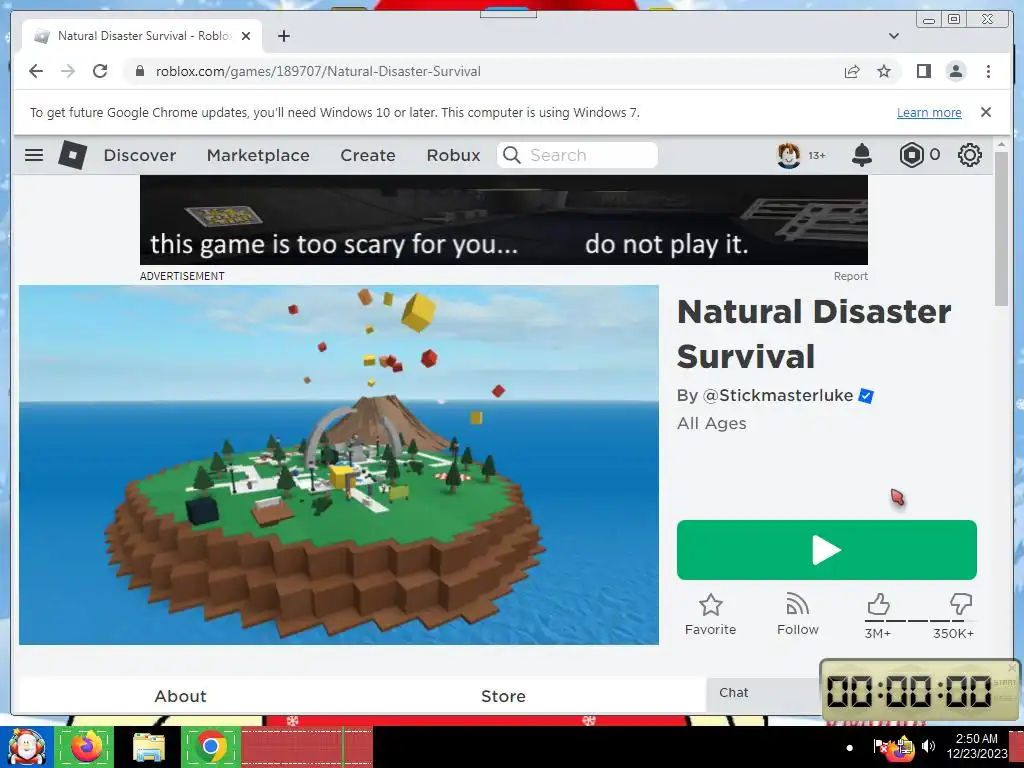Viewport: 1024px width, 768px height.
Task: Go forward in Chrome
Action: (68, 71)
